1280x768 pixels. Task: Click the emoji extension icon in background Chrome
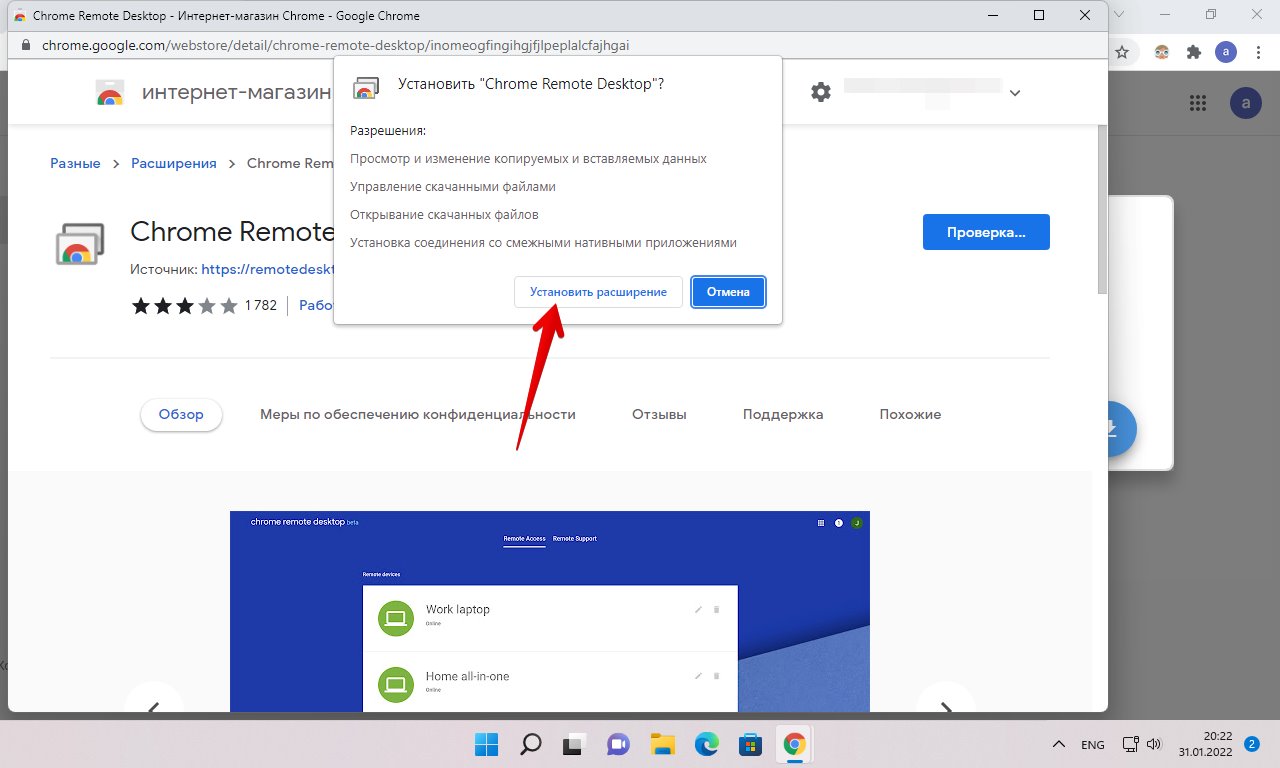pyautogui.click(x=1161, y=52)
